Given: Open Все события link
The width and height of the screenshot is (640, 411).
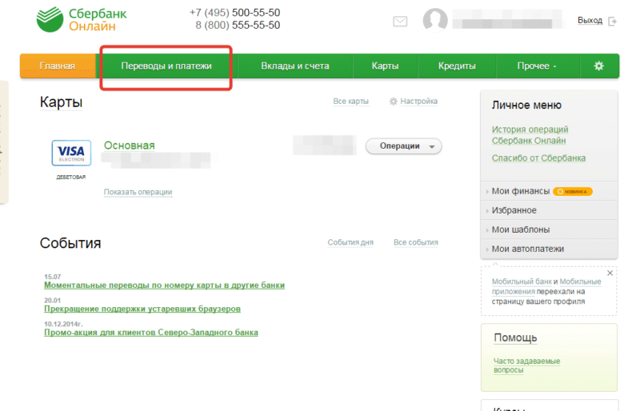Looking at the screenshot, I should click(416, 242).
